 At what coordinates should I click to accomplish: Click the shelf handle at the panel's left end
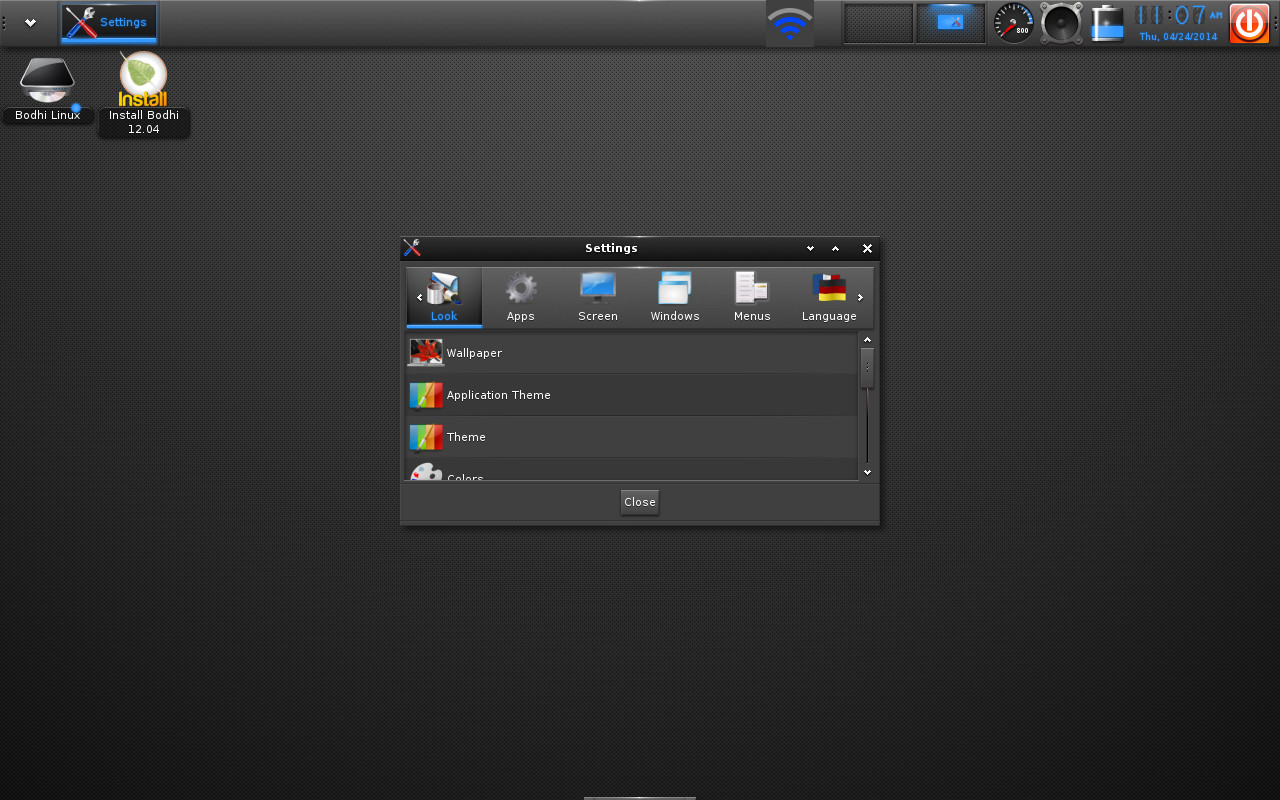tap(5, 23)
